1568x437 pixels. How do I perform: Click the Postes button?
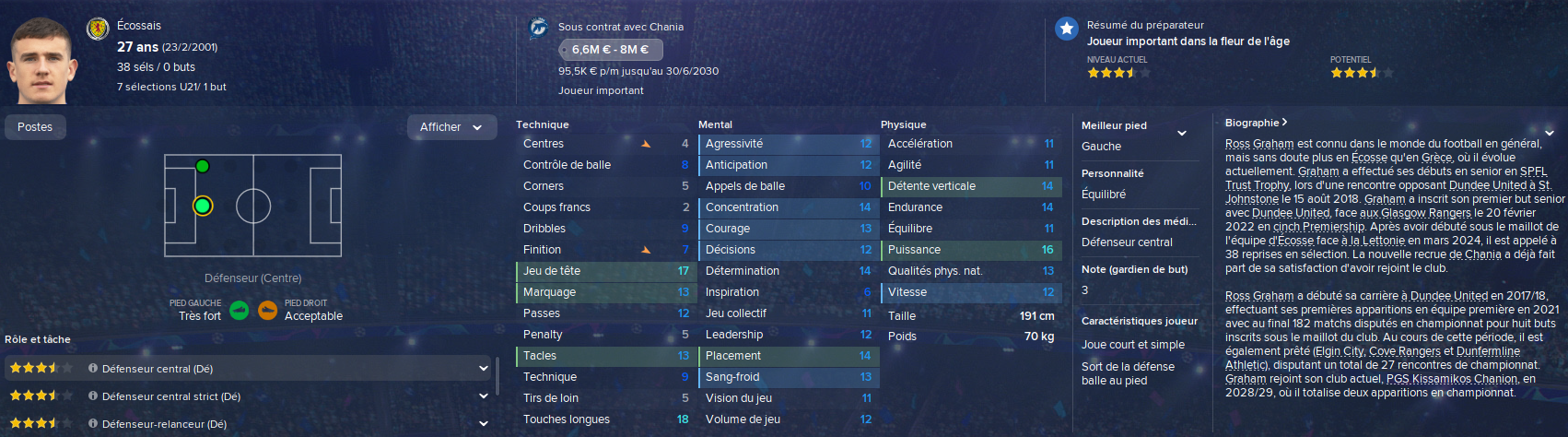point(35,127)
